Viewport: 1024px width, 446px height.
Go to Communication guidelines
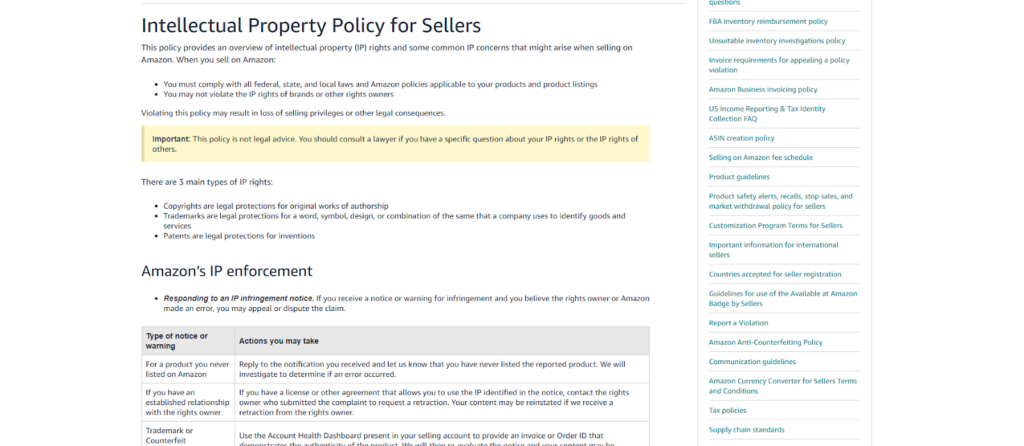752,361
